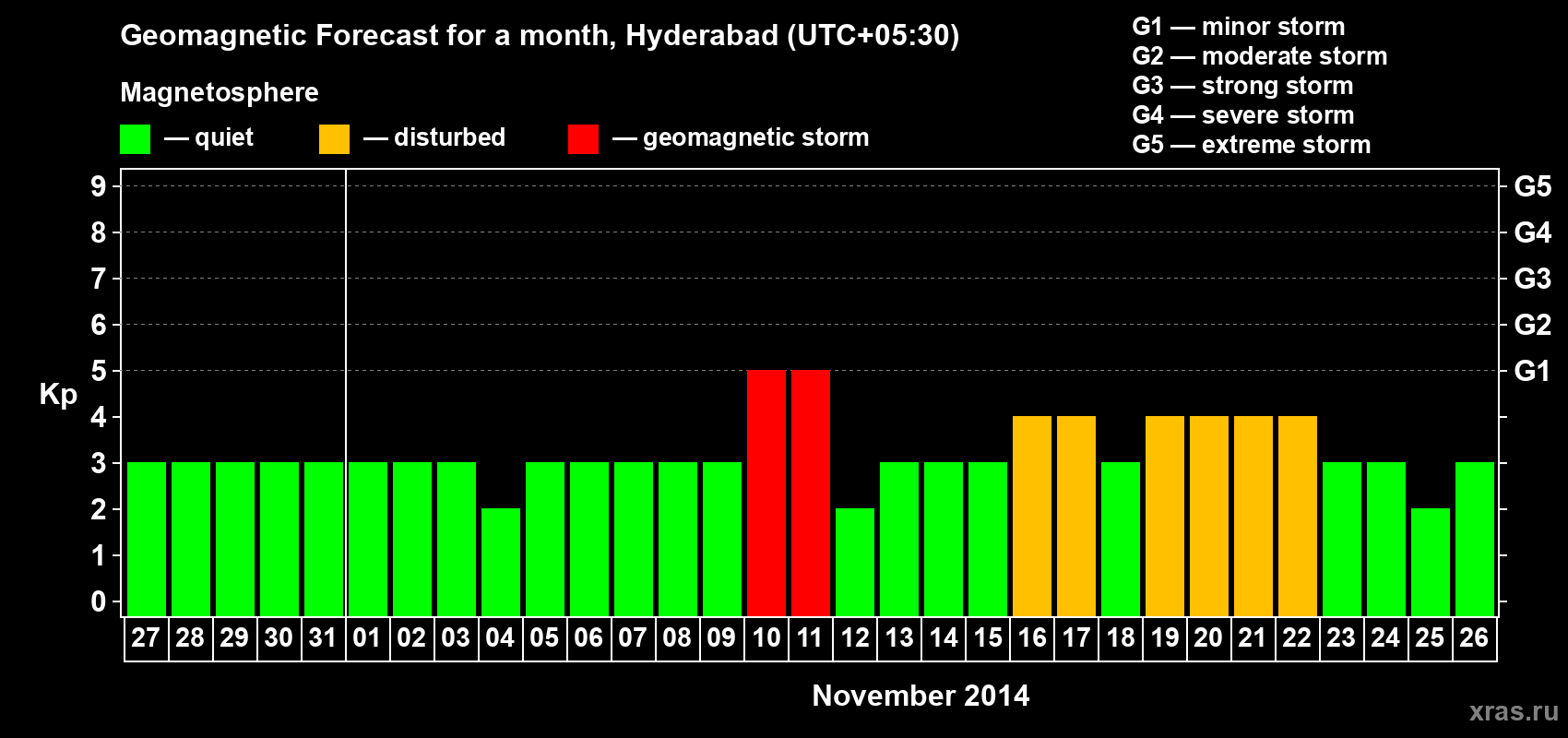This screenshot has height=738, width=1568.
Task: Click date label 10 on the x-axis
Action: (766, 638)
